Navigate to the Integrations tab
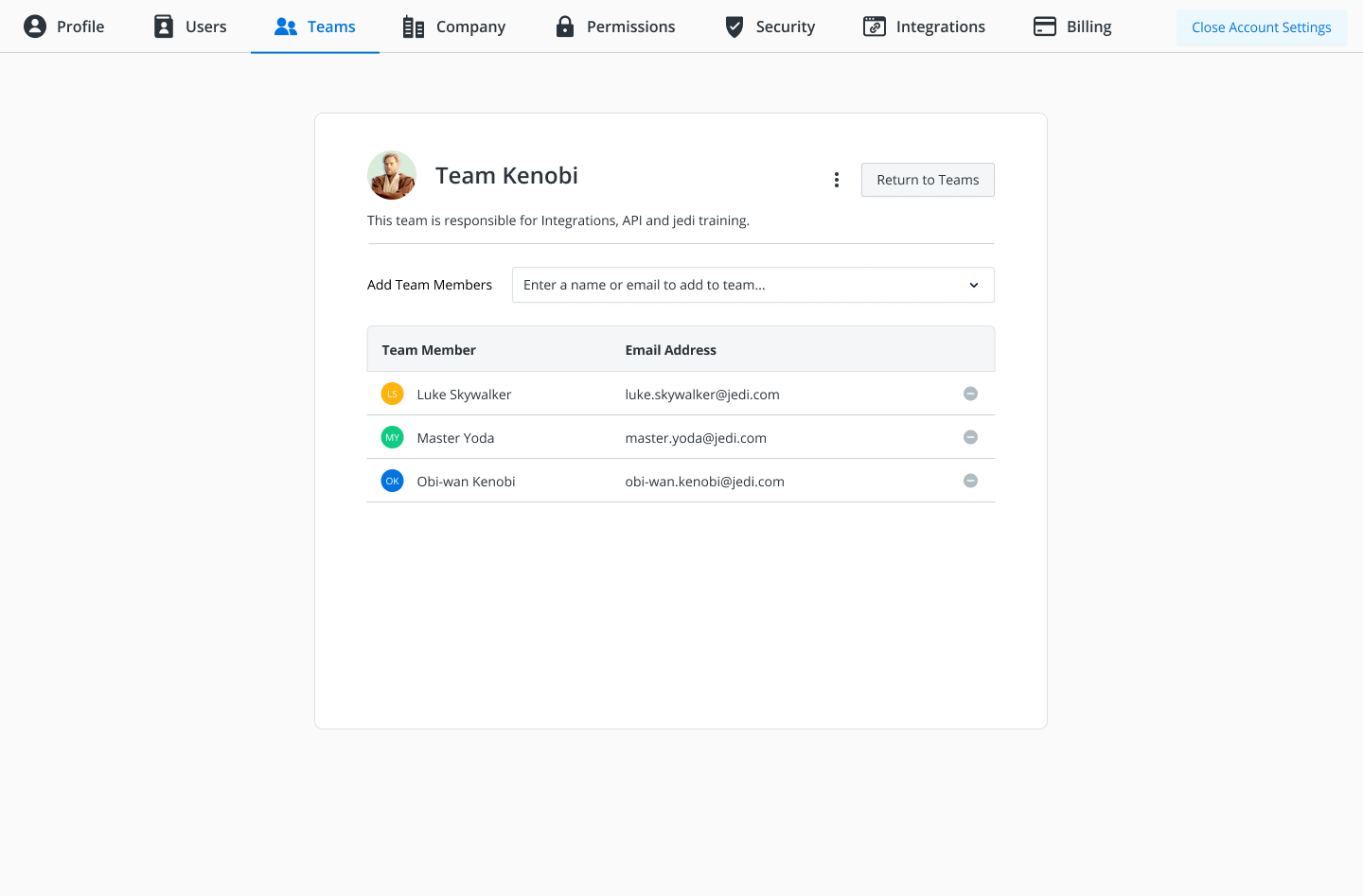Viewport: 1363px width, 896px height. (924, 26)
